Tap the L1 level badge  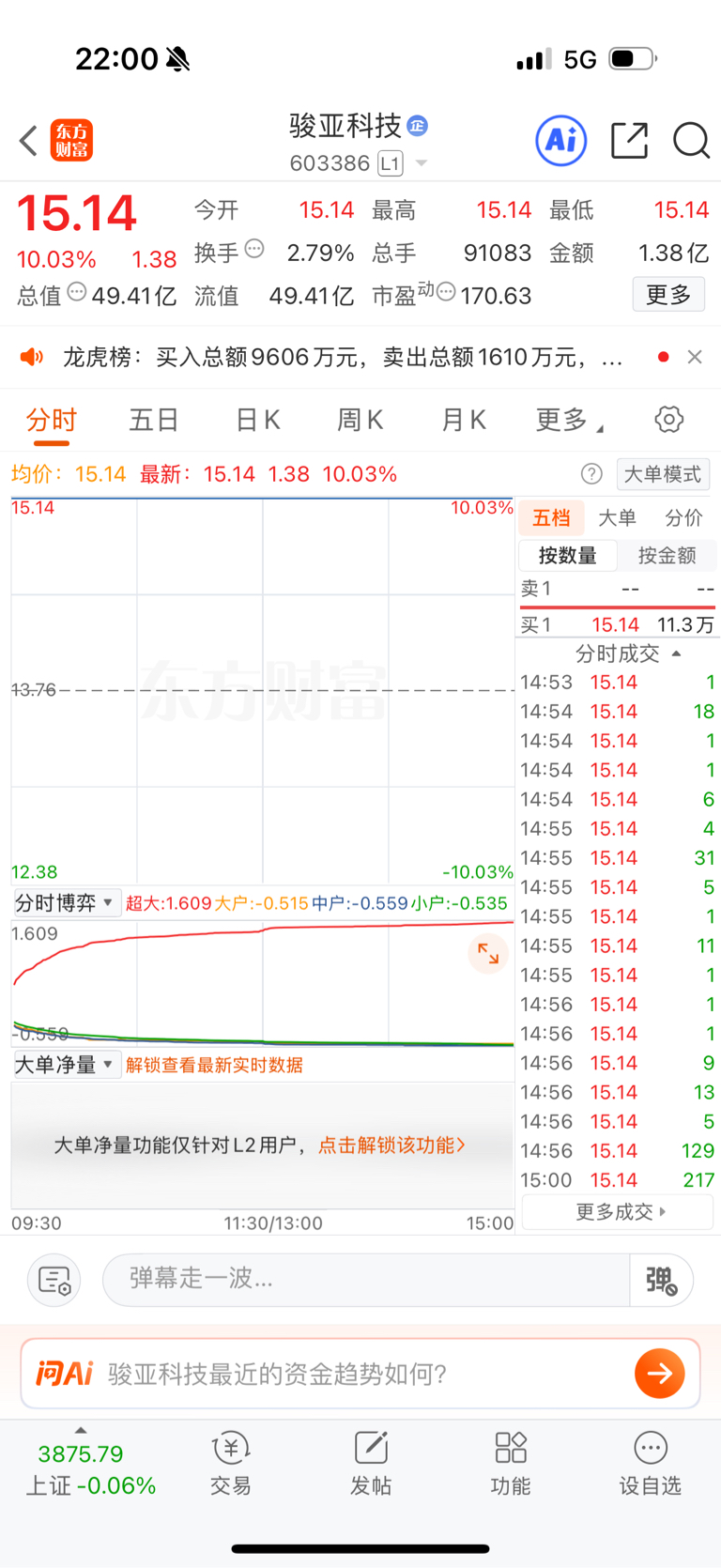(391, 163)
